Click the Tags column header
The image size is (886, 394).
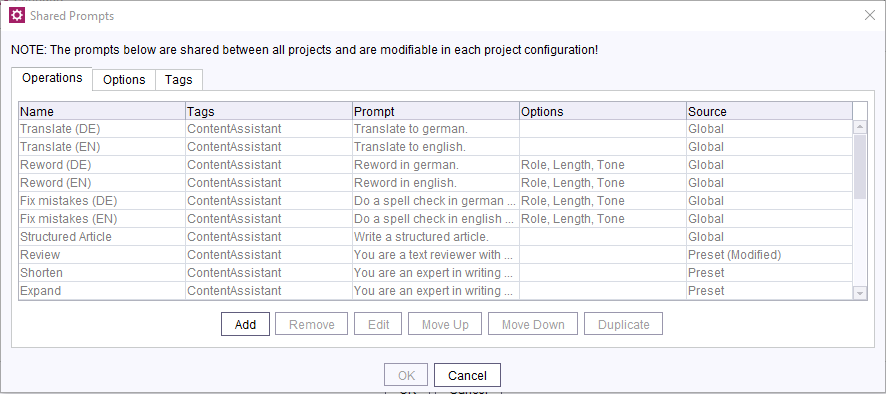269,111
